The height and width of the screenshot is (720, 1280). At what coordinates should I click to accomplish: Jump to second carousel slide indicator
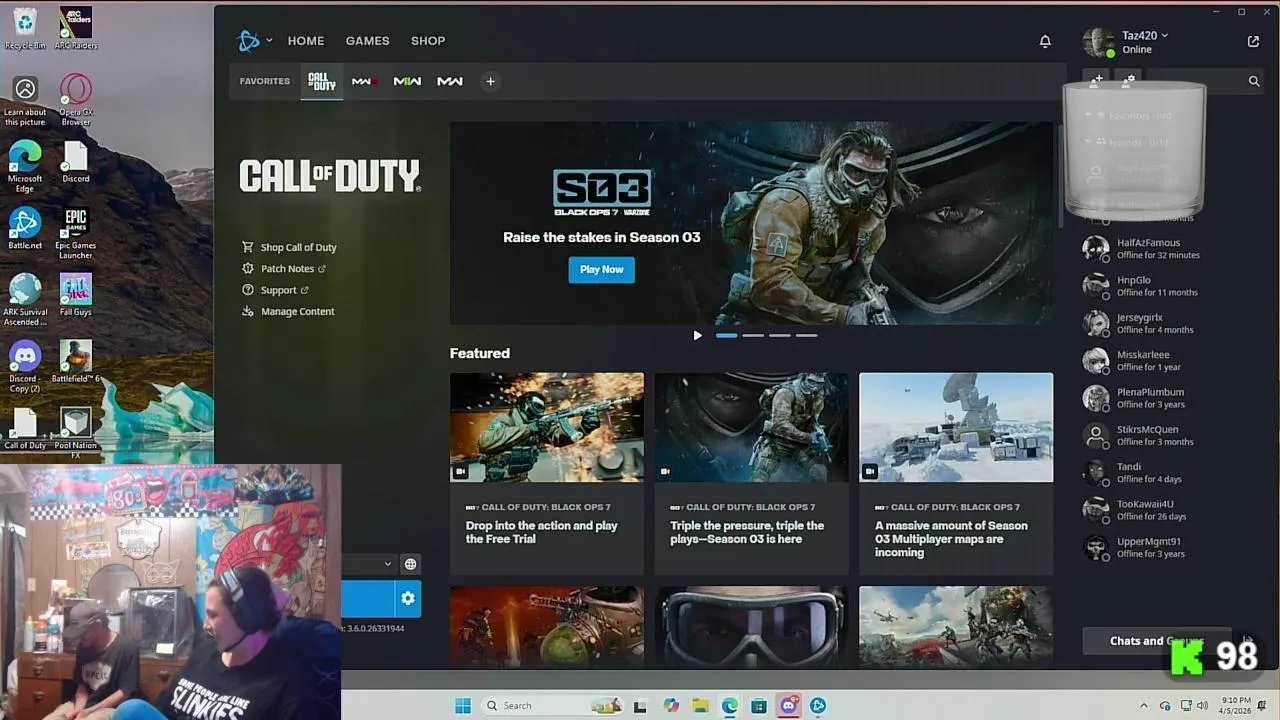pos(753,335)
